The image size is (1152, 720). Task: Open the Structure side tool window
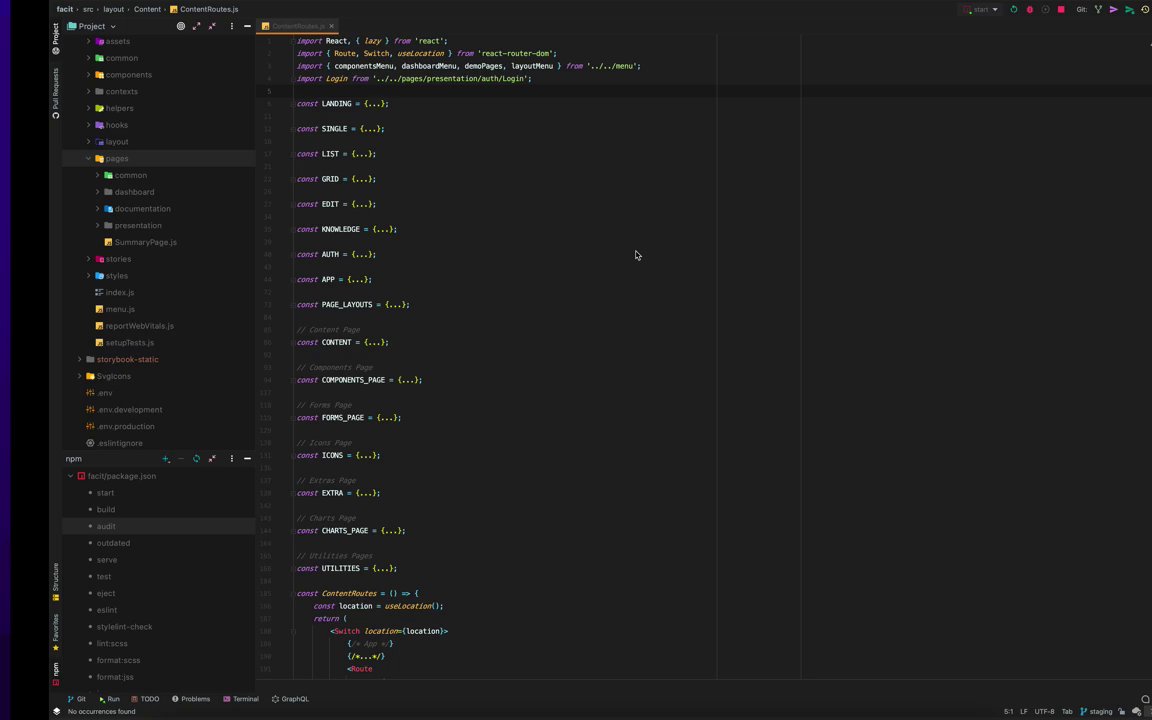55,582
